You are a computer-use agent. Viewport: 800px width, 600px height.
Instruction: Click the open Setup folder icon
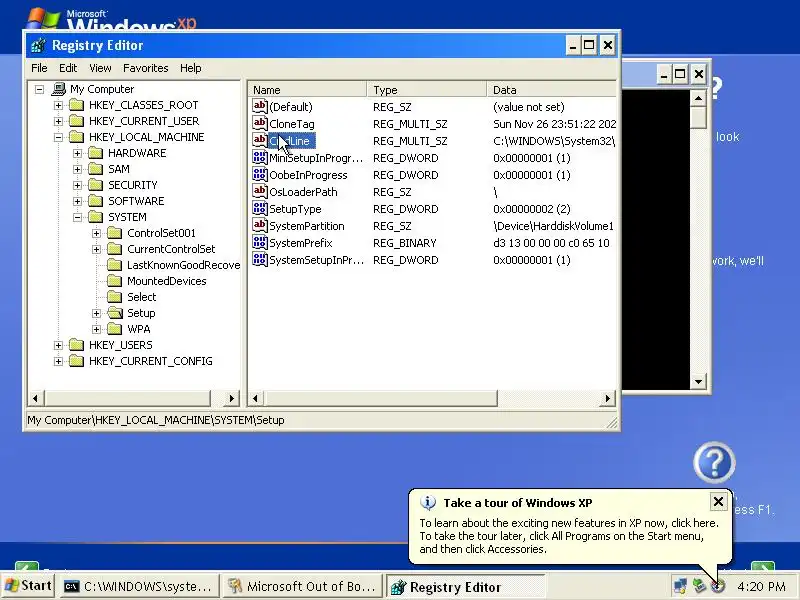[x=115, y=313]
